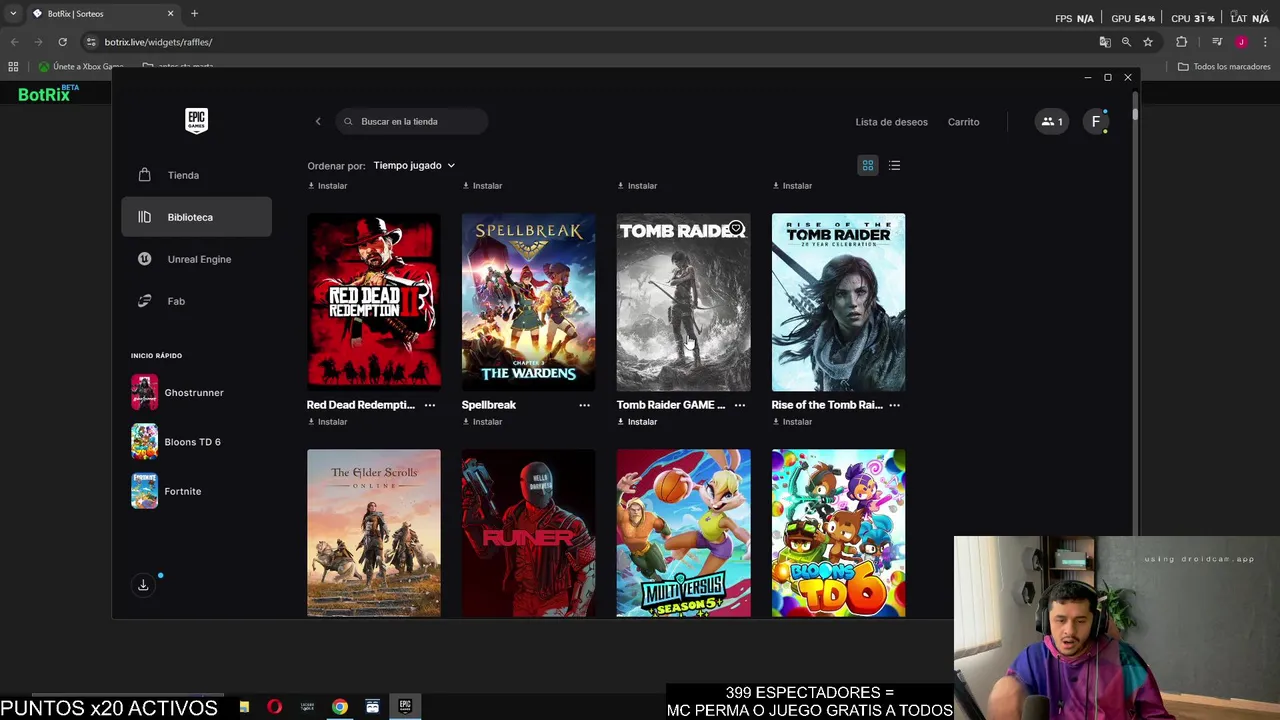
Task: Open Epic Games Launcher from the taskbar
Action: coord(405,707)
